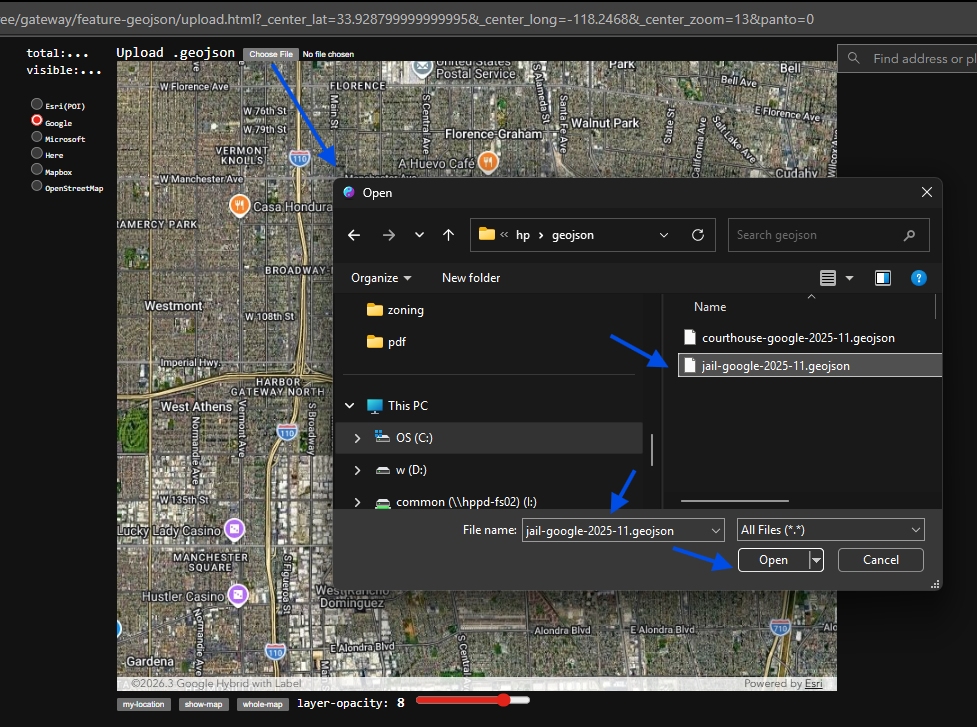Collapse the This PC tree node
977x727 pixels.
(350, 406)
